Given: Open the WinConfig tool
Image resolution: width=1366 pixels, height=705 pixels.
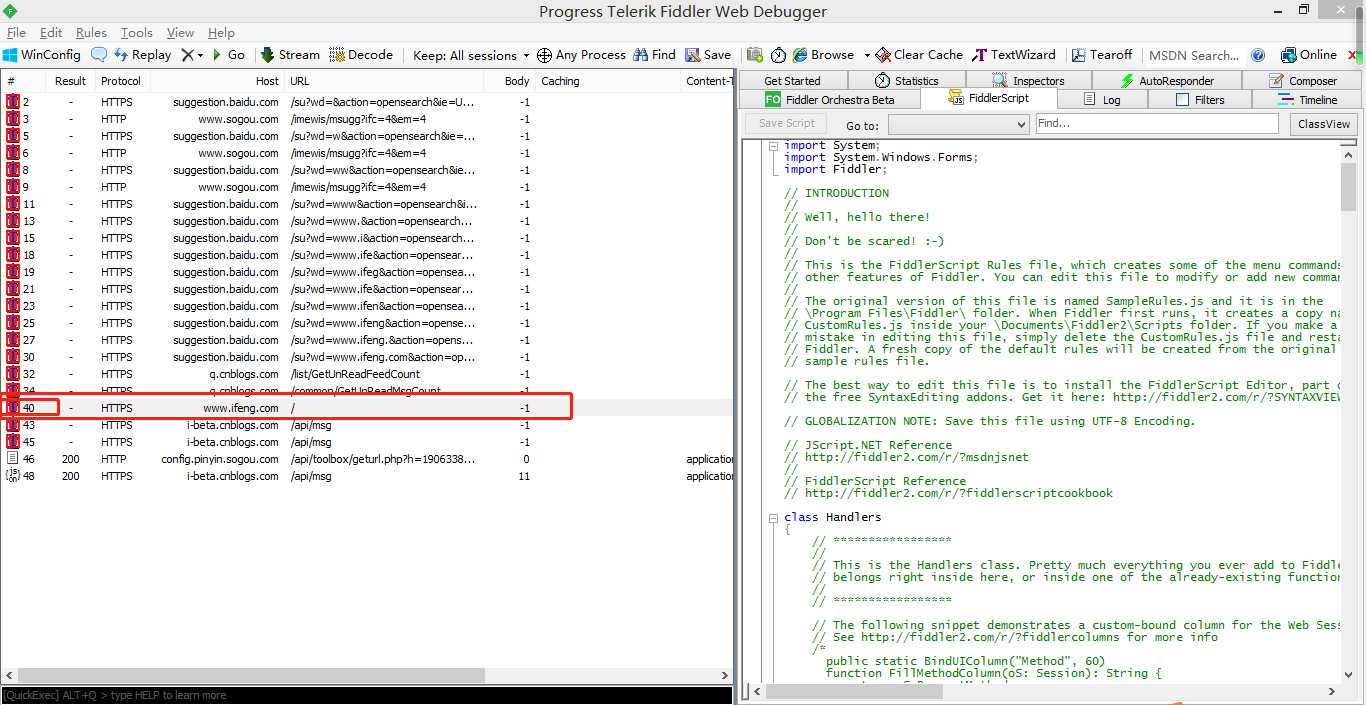Looking at the screenshot, I should [42, 55].
